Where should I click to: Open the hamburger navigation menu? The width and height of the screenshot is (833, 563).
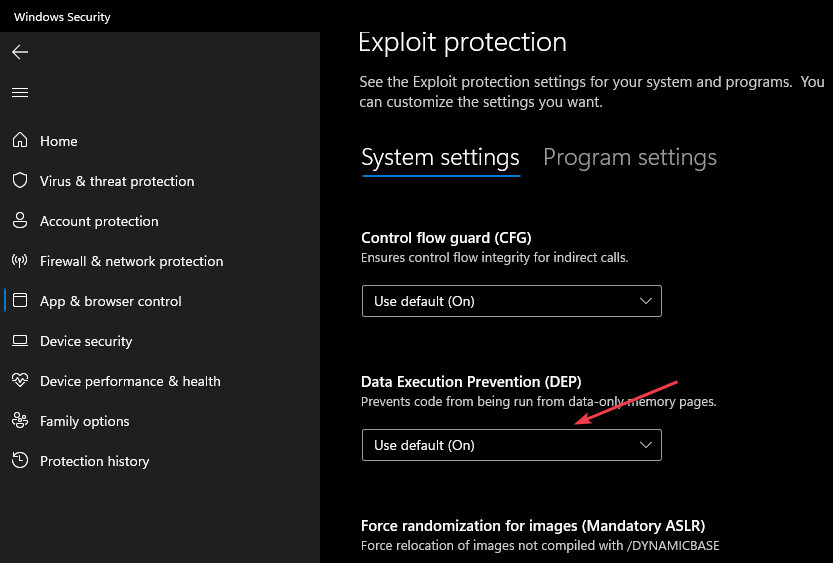pos(20,92)
